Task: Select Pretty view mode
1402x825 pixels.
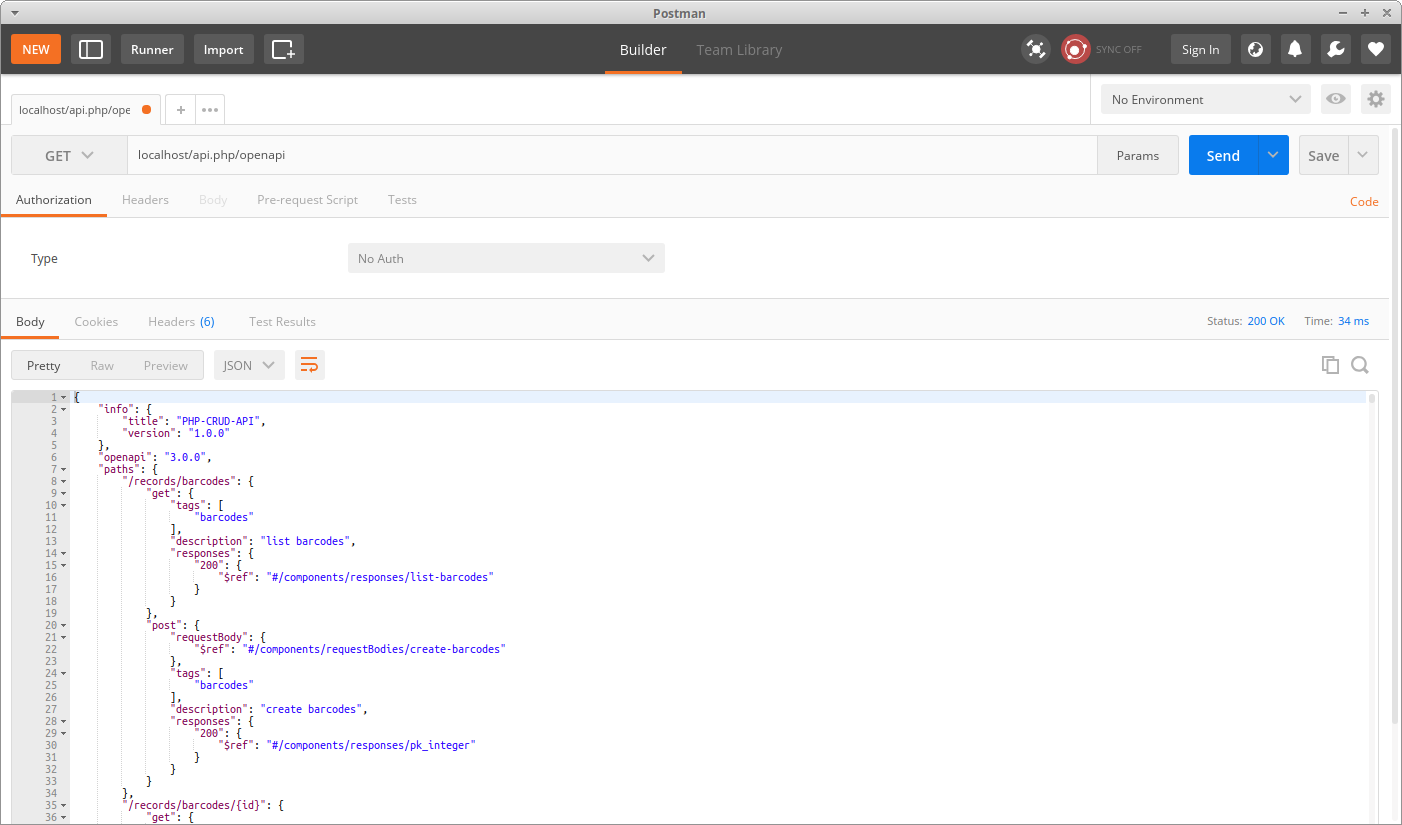Action: 43,365
